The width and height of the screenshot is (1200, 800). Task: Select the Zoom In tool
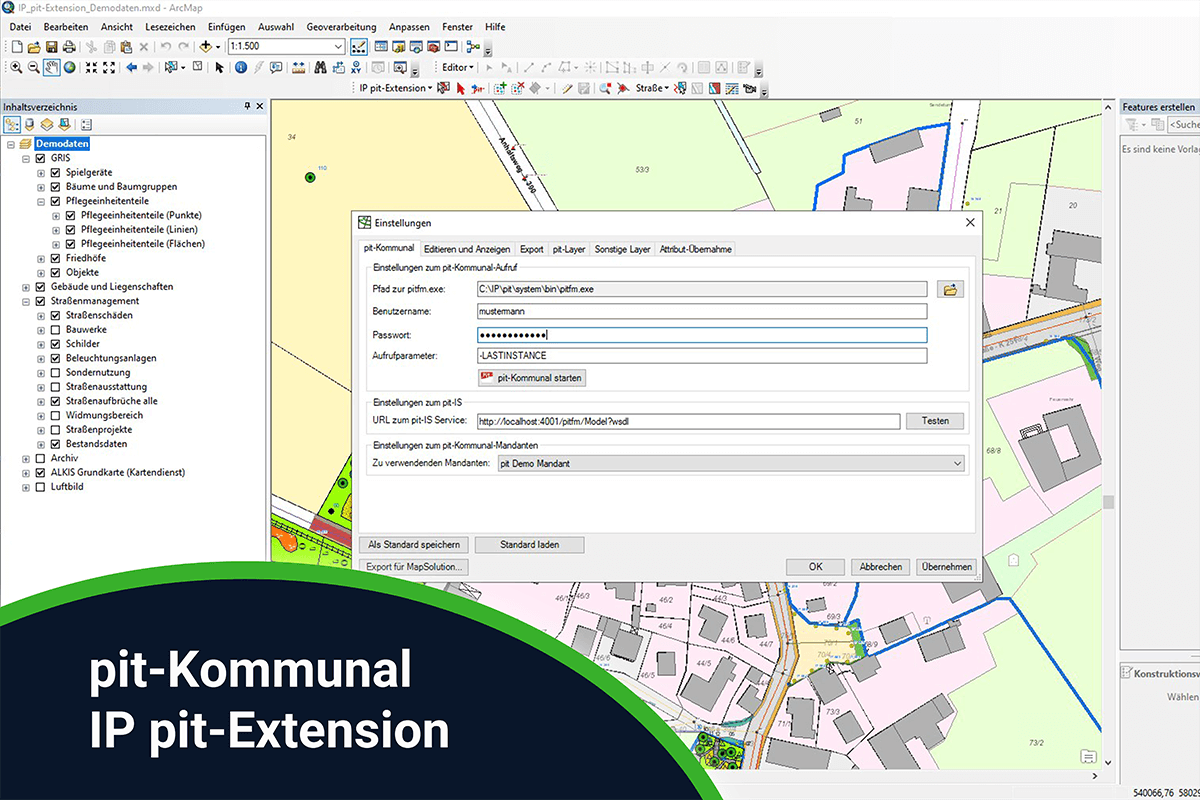(x=15, y=68)
